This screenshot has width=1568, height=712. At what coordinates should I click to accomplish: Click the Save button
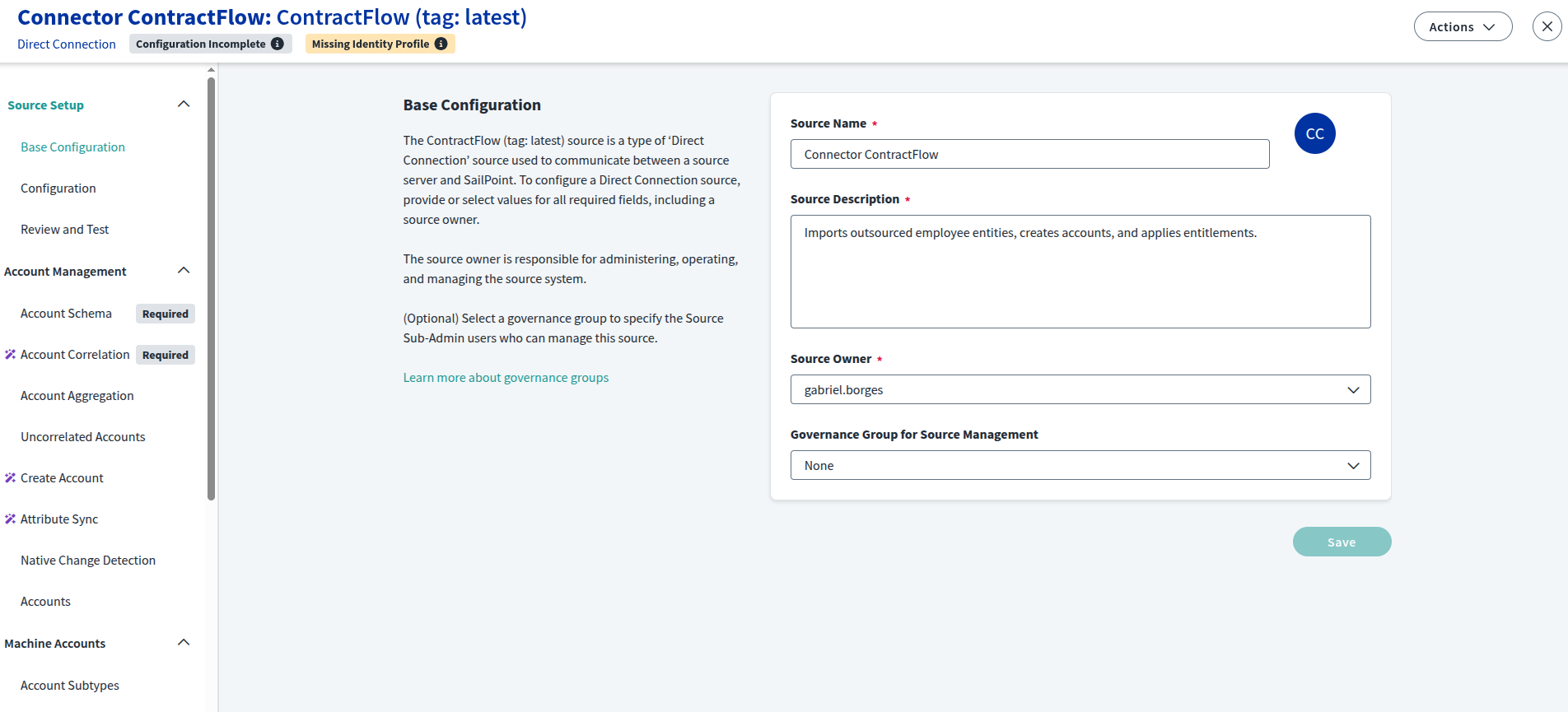pyautogui.click(x=1341, y=542)
